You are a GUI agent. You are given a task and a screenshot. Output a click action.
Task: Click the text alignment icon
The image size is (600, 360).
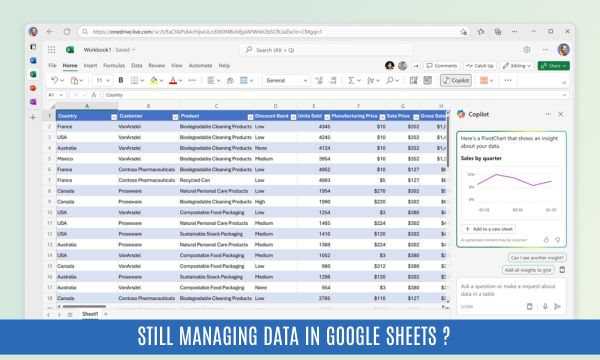[x=210, y=80]
